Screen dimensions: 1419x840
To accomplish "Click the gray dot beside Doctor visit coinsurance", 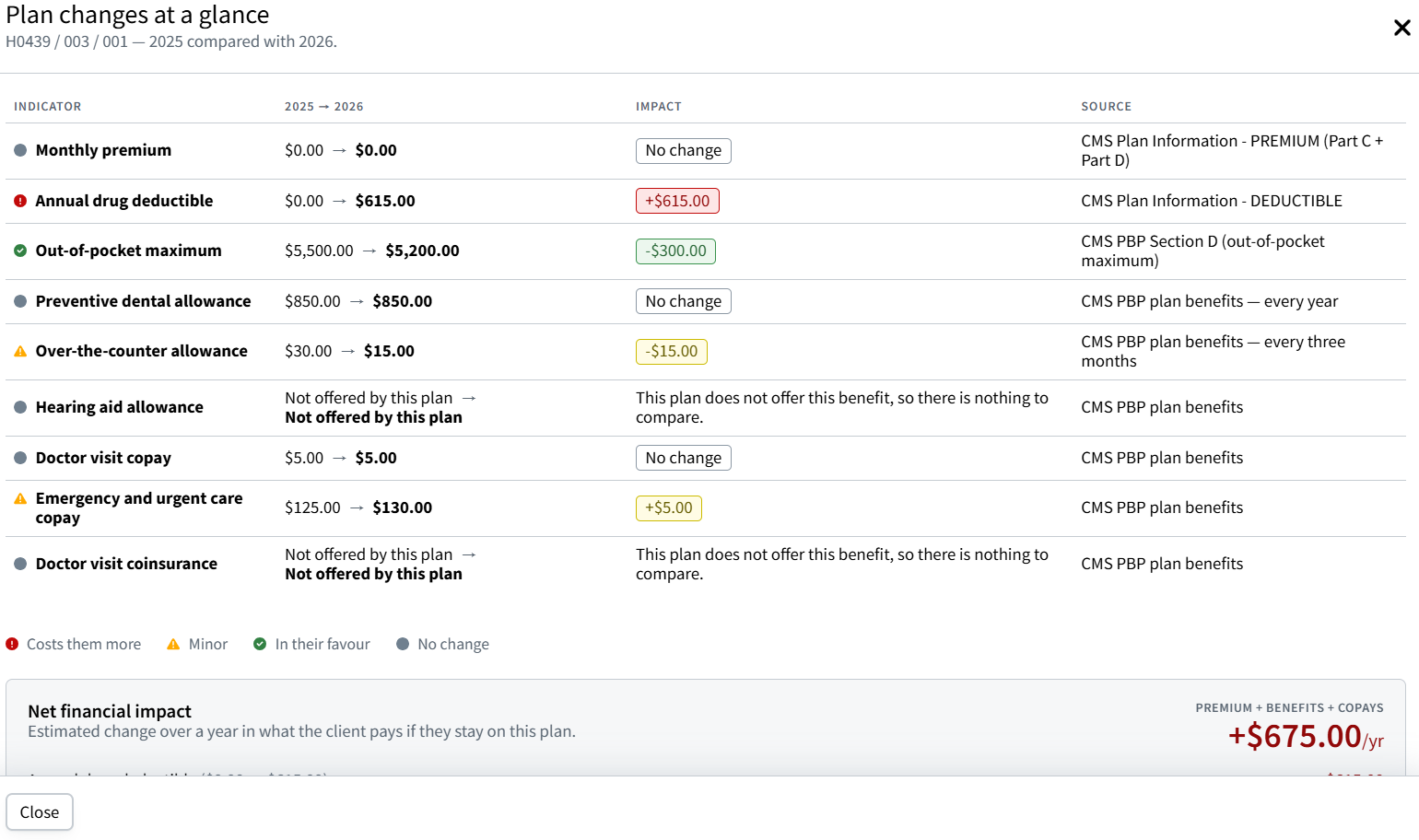I will 20,564.
